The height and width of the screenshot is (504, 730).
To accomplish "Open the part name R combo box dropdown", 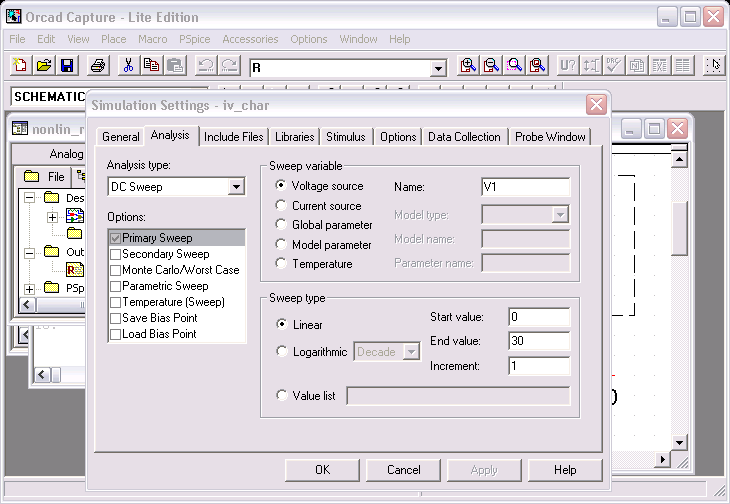I will 438,69.
